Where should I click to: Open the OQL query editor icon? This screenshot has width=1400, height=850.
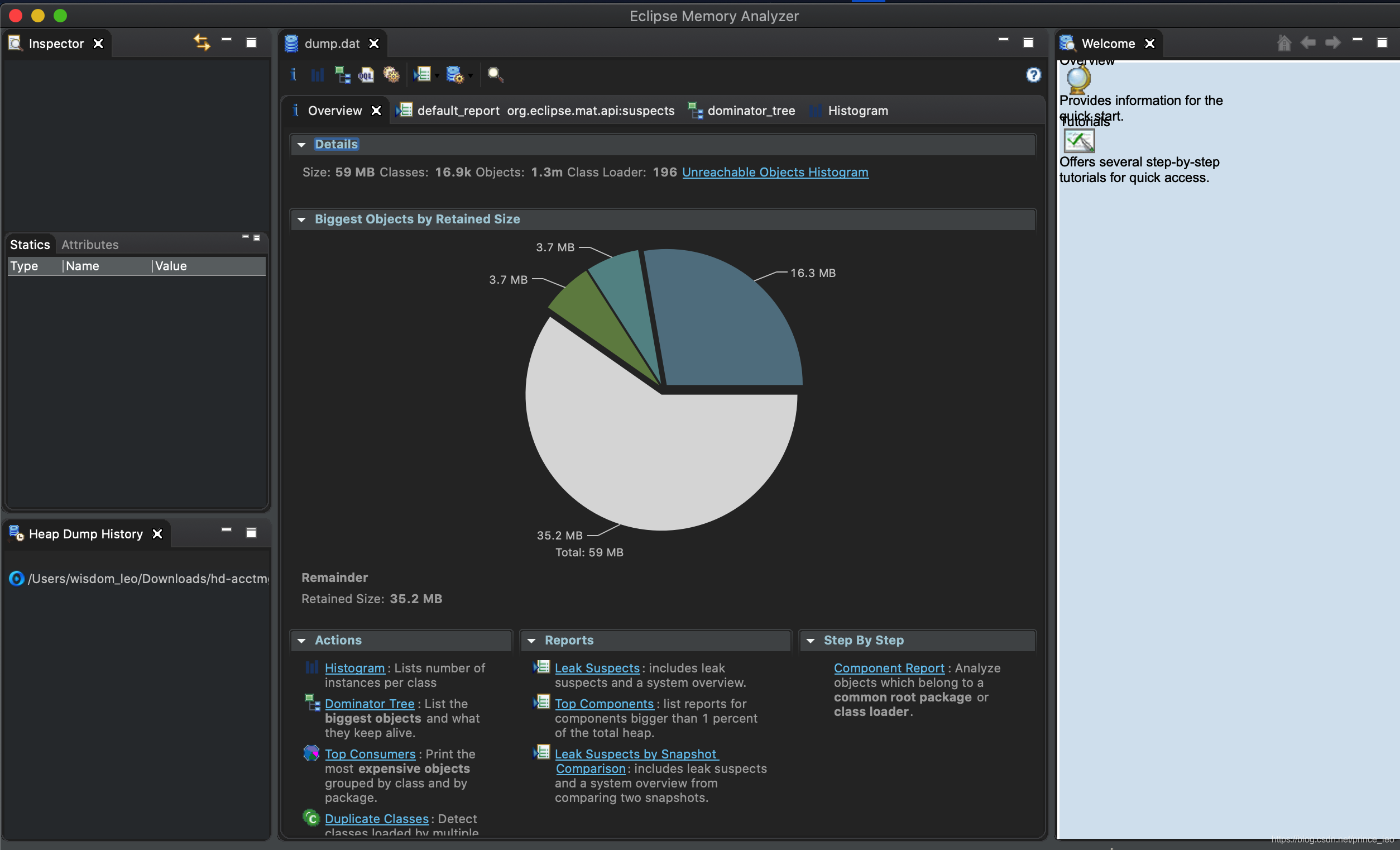pos(367,74)
